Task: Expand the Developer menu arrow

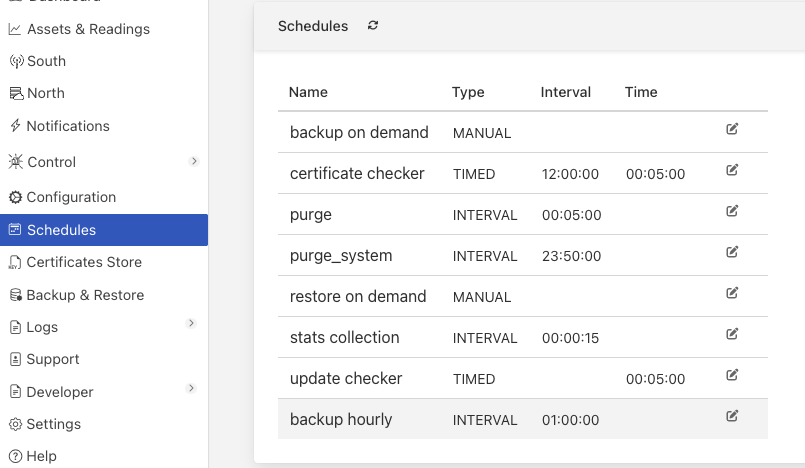Action: pyautogui.click(x=191, y=388)
